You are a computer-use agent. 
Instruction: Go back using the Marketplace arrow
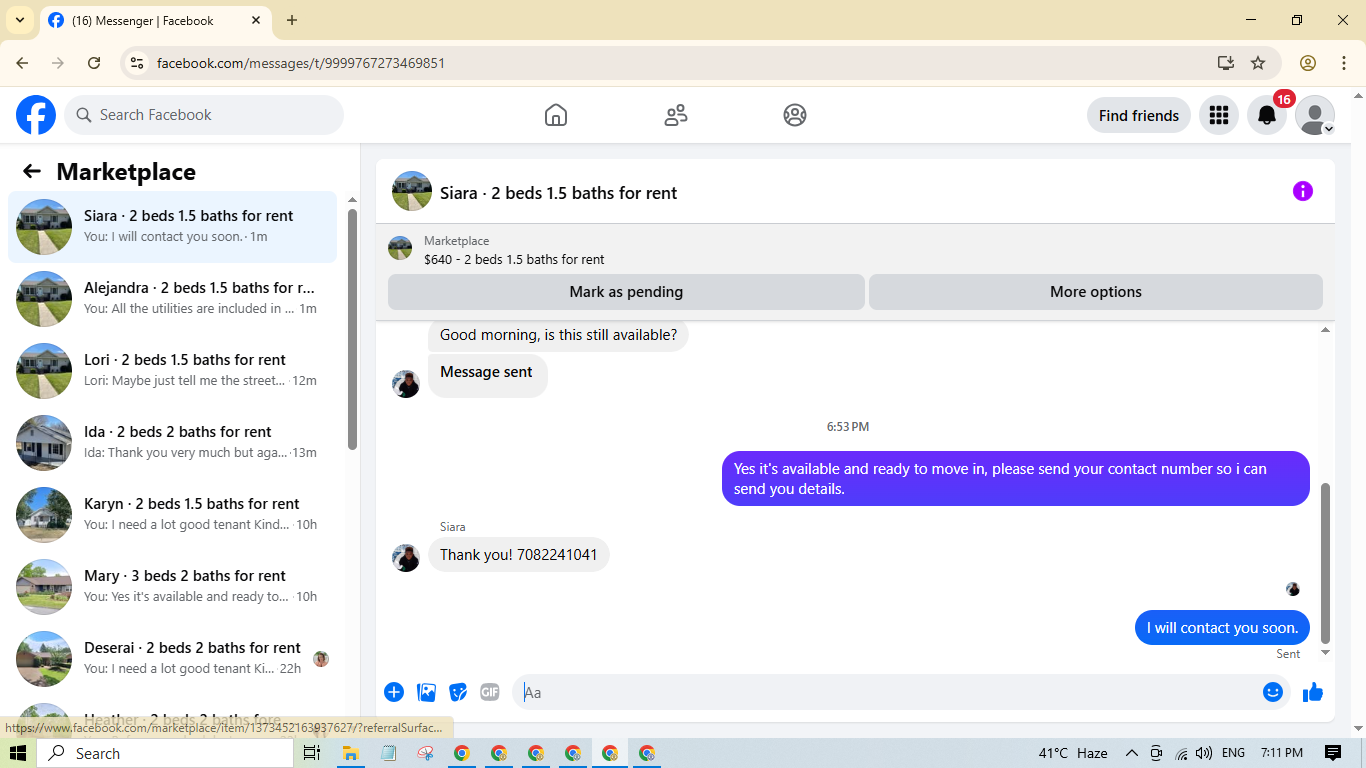[x=32, y=171]
